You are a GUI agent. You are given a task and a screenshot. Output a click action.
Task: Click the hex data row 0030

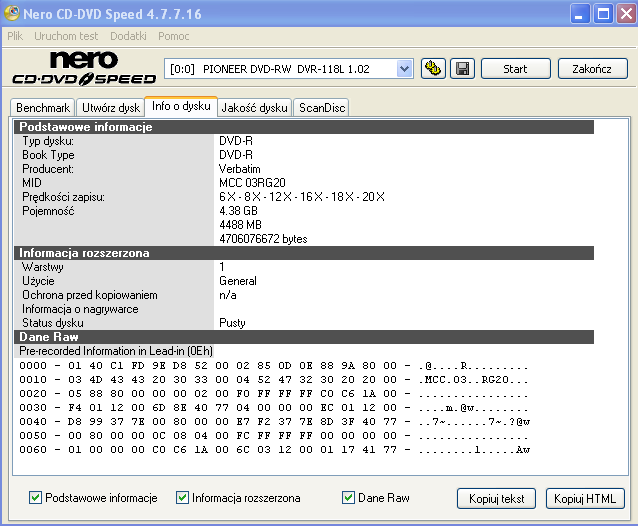pos(273,408)
